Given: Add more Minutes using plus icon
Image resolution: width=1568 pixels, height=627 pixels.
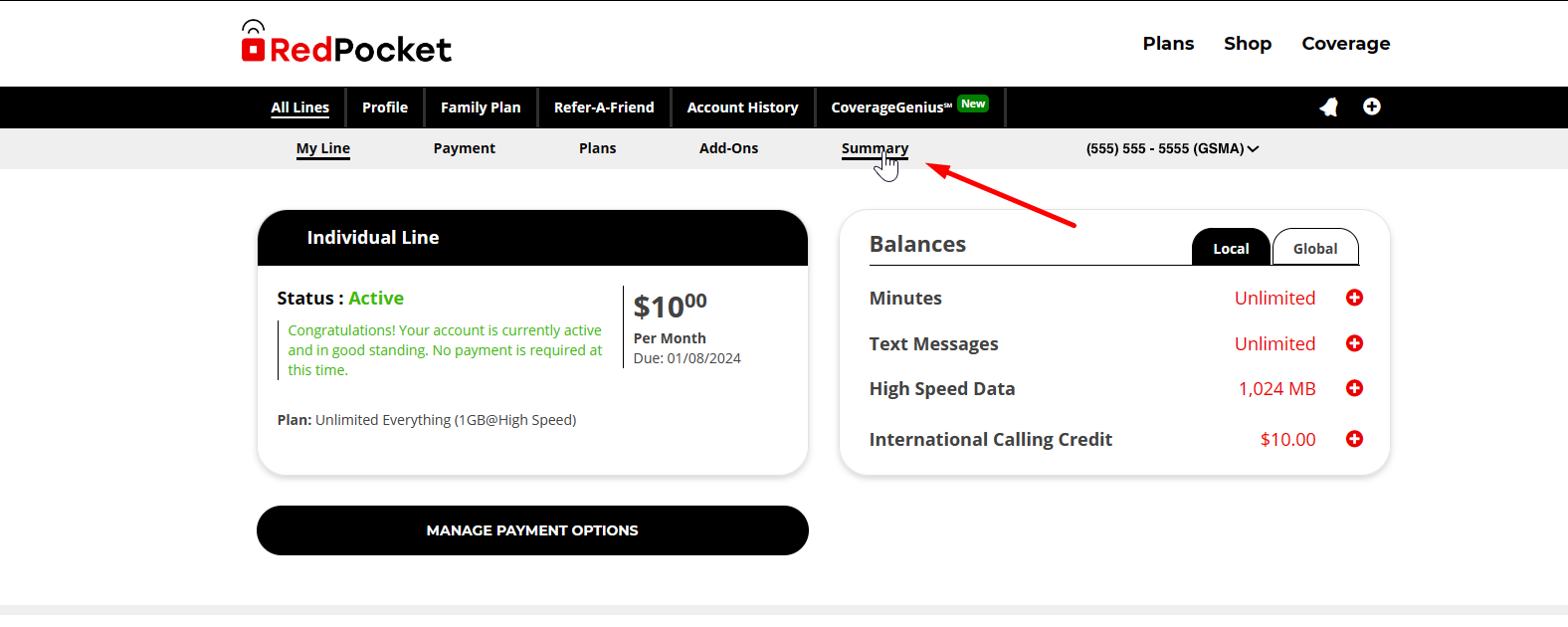Looking at the screenshot, I should (x=1354, y=298).
